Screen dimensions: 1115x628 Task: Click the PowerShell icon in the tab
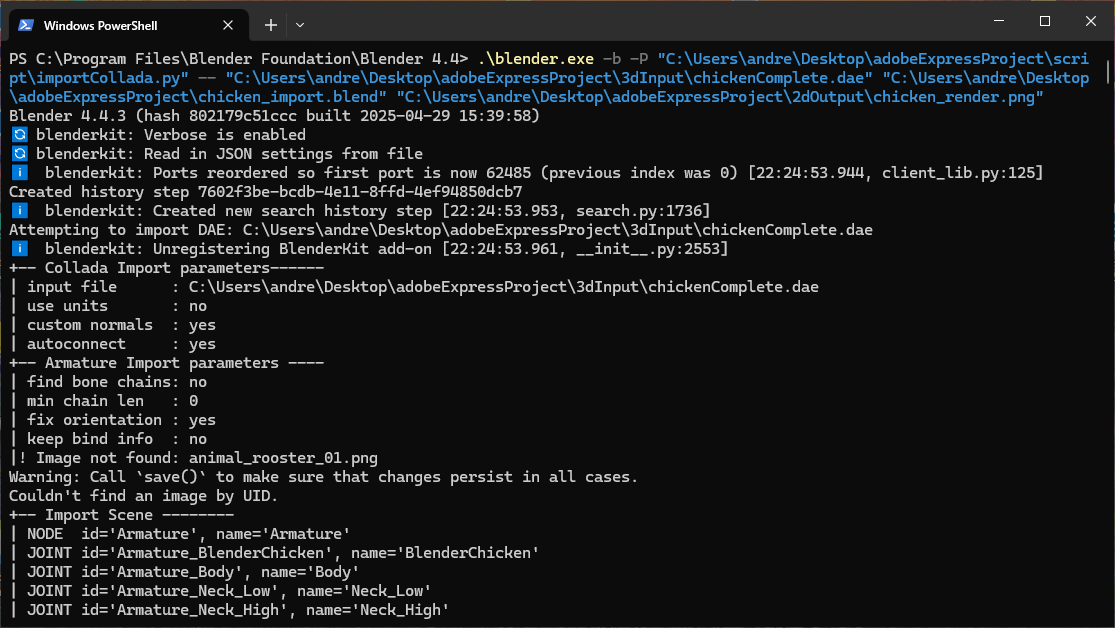[x=26, y=25]
